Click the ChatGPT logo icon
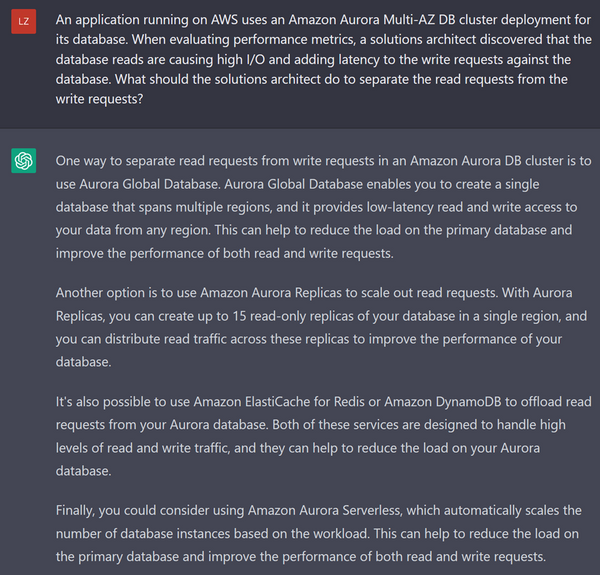600x575 pixels. (24, 160)
